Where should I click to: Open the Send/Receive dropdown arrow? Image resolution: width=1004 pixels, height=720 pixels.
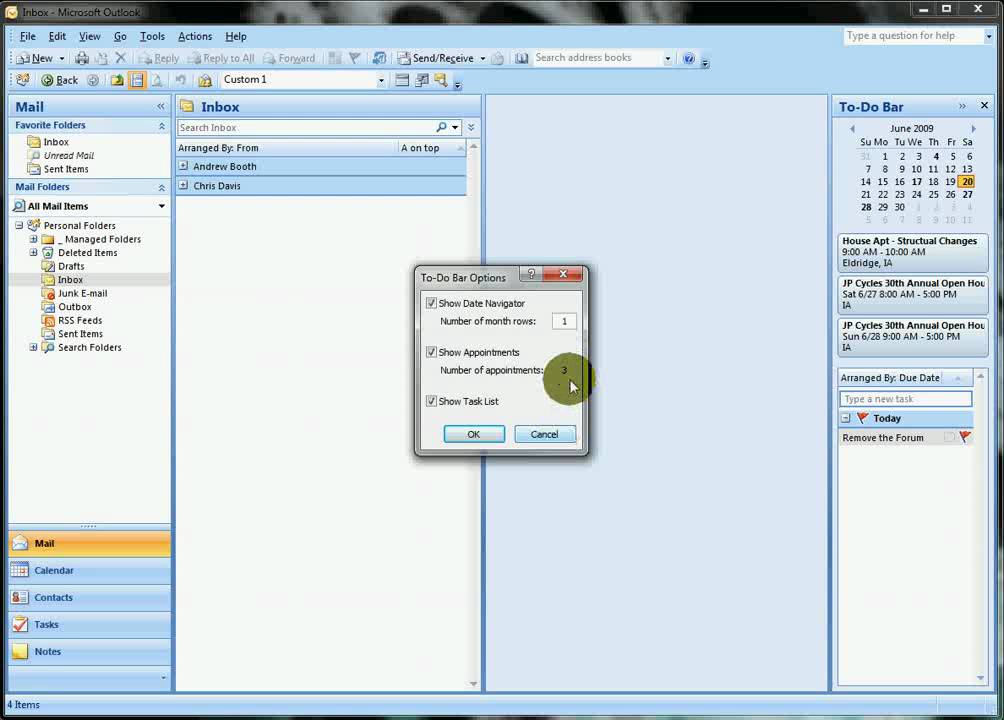483,58
